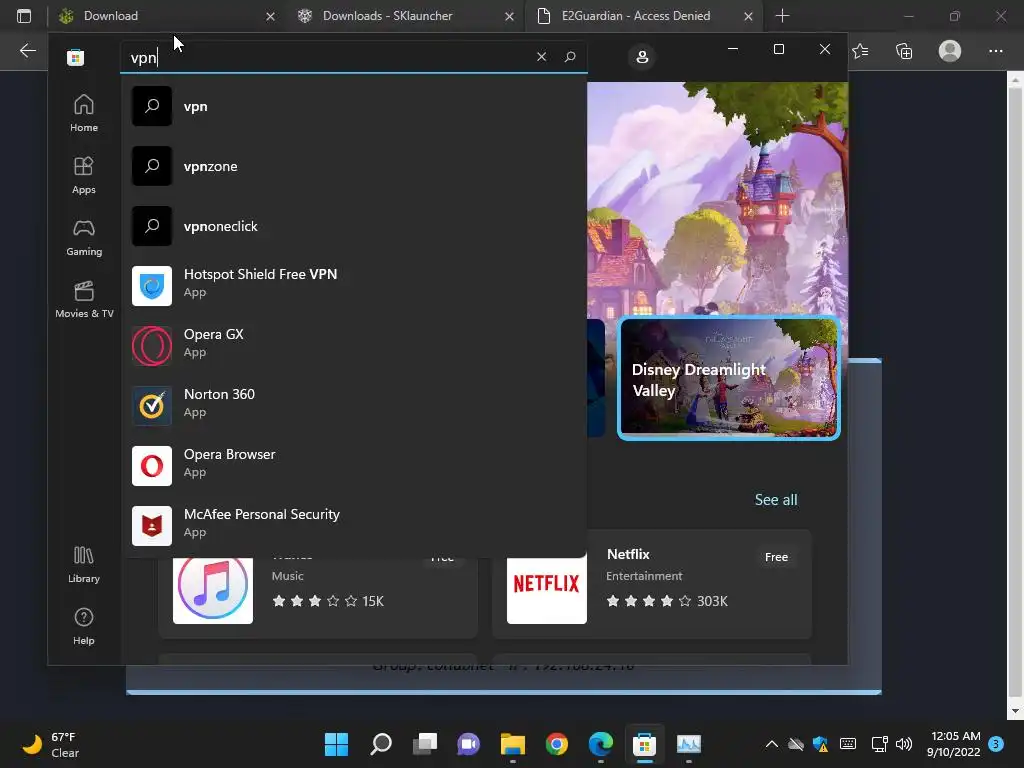Image resolution: width=1024 pixels, height=768 pixels.
Task: Click the search magnifier in Store search box
Action: pos(570,57)
